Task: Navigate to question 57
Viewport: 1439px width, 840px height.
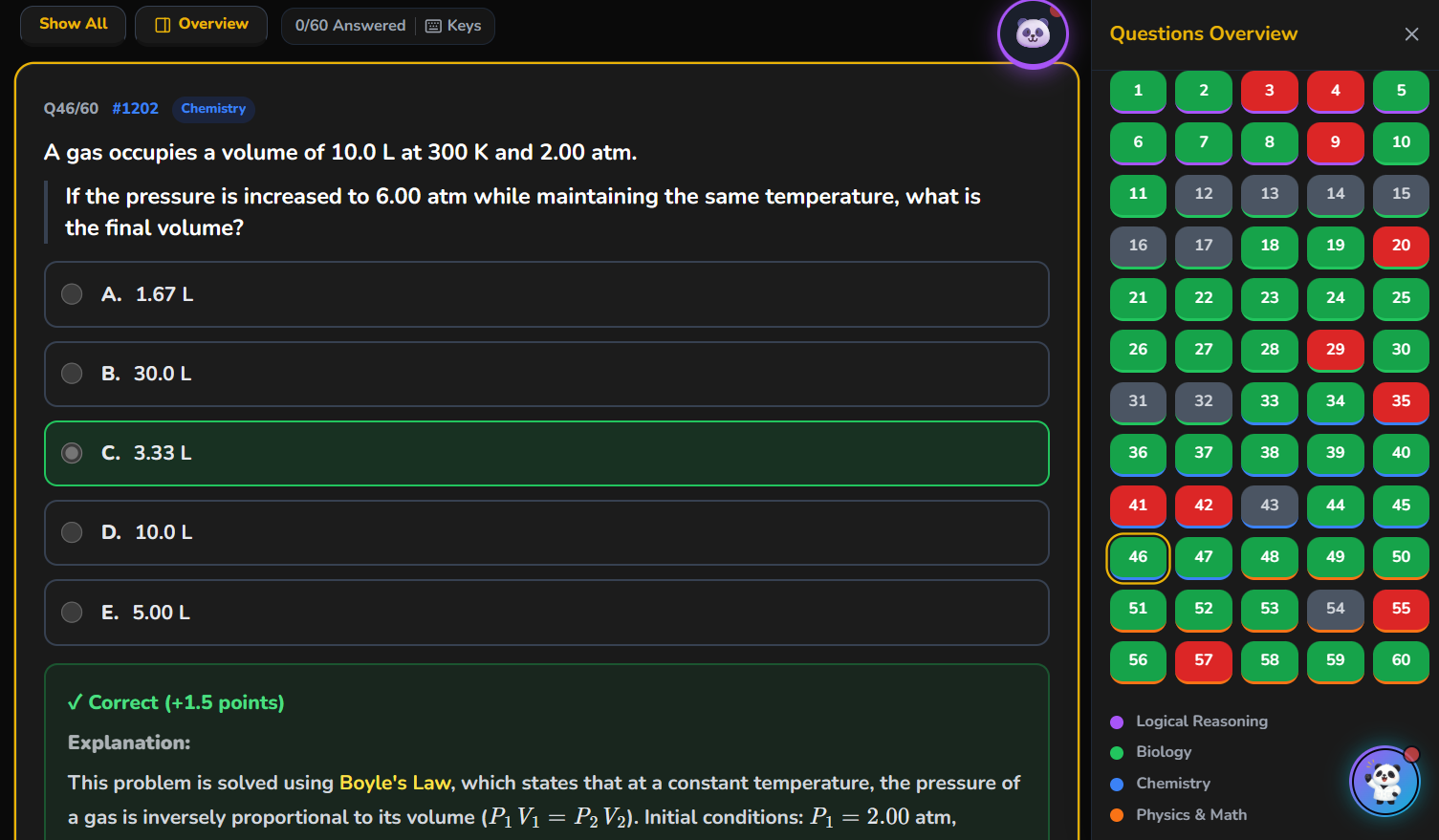Action: point(1204,660)
